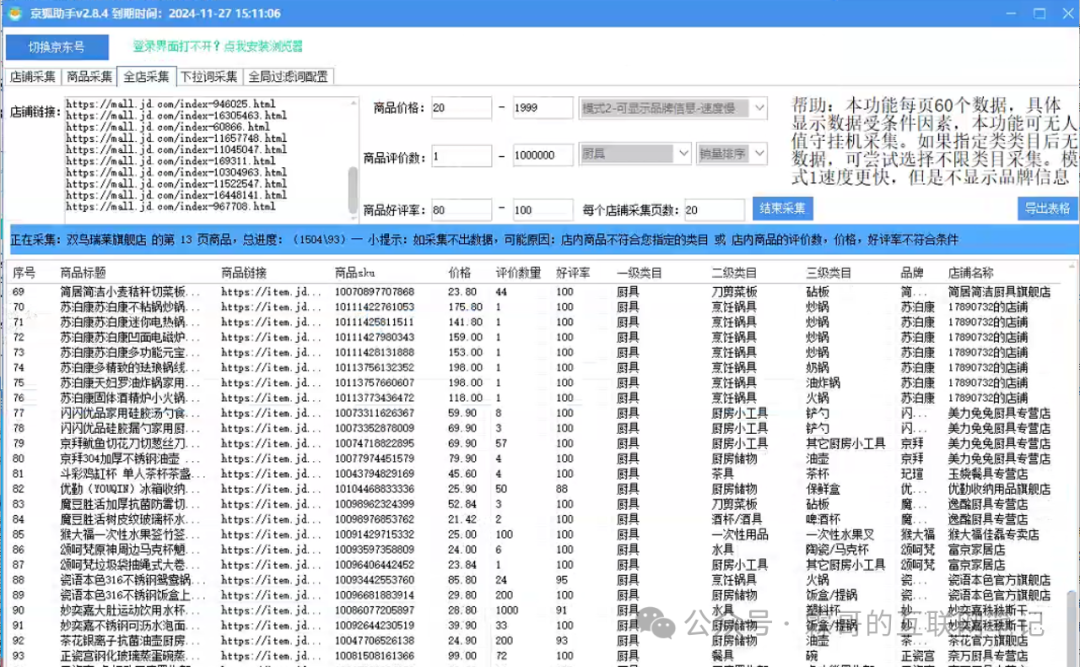Screen dimensions: 1080x667
Task: Open the 登录界面打不开 install browser link
Action: click(218, 46)
